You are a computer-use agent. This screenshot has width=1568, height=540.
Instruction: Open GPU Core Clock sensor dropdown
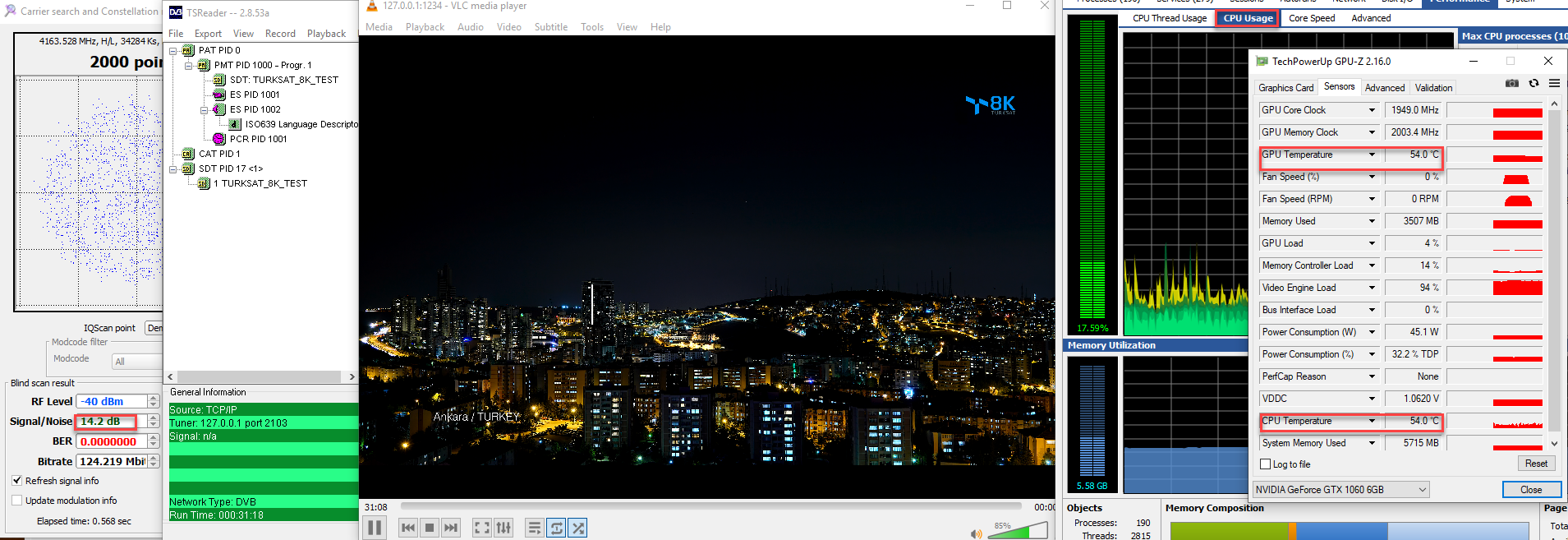click(x=1372, y=110)
